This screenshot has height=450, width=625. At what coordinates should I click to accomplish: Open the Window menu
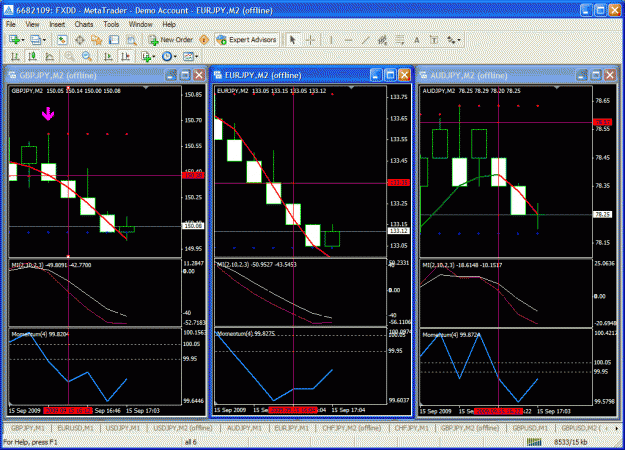140,24
